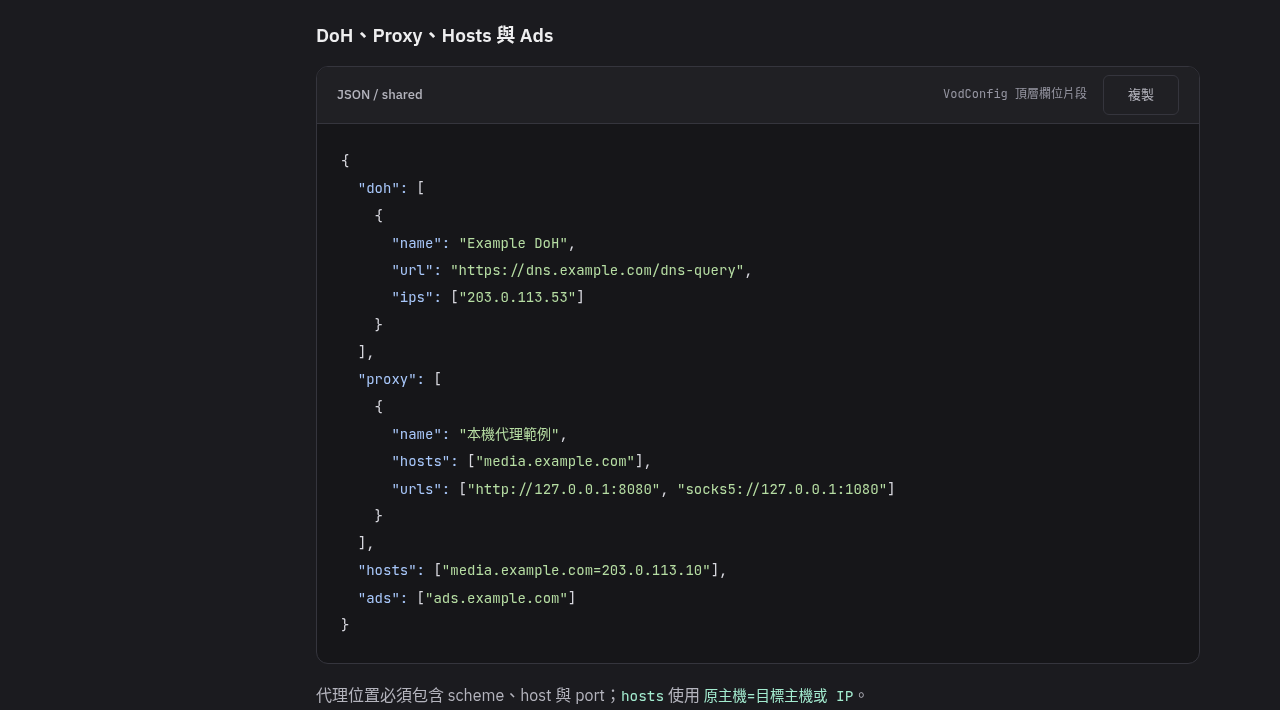Click the "socks5://127.0.0.1:1080" proxy URL

point(782,489)
